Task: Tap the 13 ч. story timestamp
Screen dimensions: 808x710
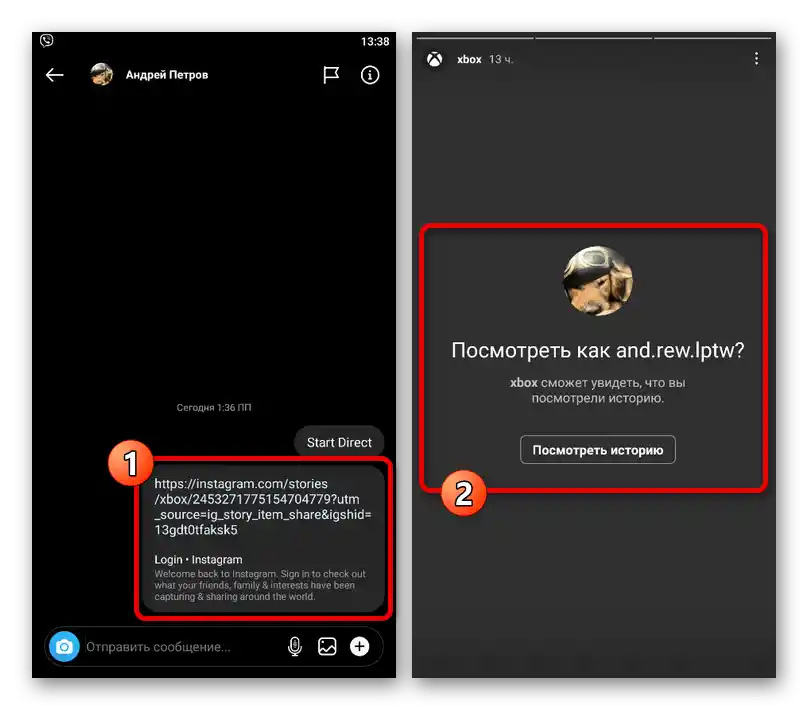Action: (x=500, y=58)
